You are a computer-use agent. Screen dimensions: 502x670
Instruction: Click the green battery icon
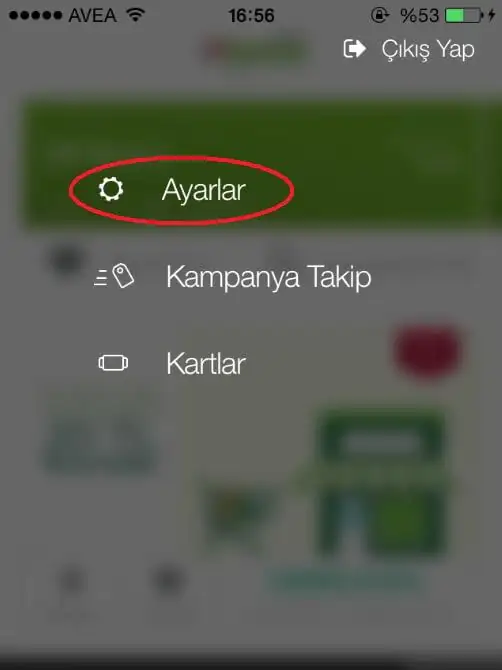tap(463, 16)
